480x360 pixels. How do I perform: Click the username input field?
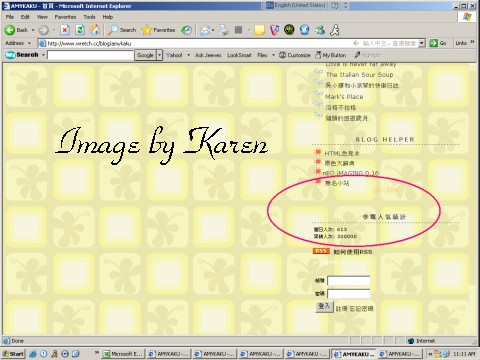click(349, 281)
